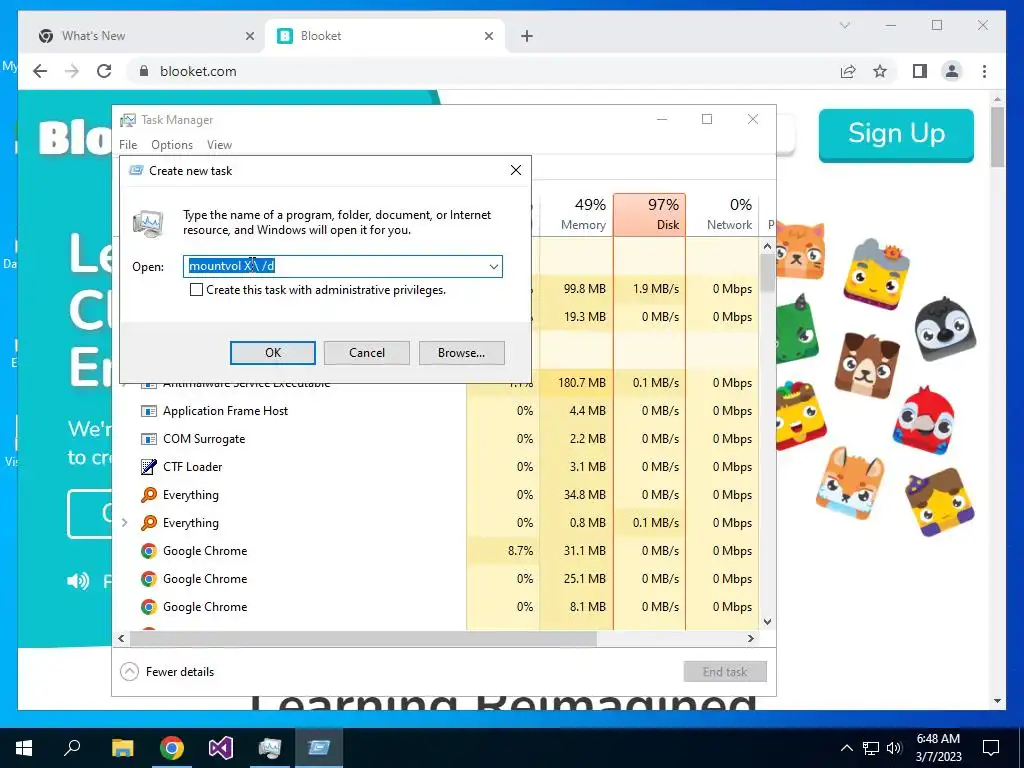Open Task Manager taskbar icon
The width and height of the screenshot is (1024, 768).
[270, 748]
